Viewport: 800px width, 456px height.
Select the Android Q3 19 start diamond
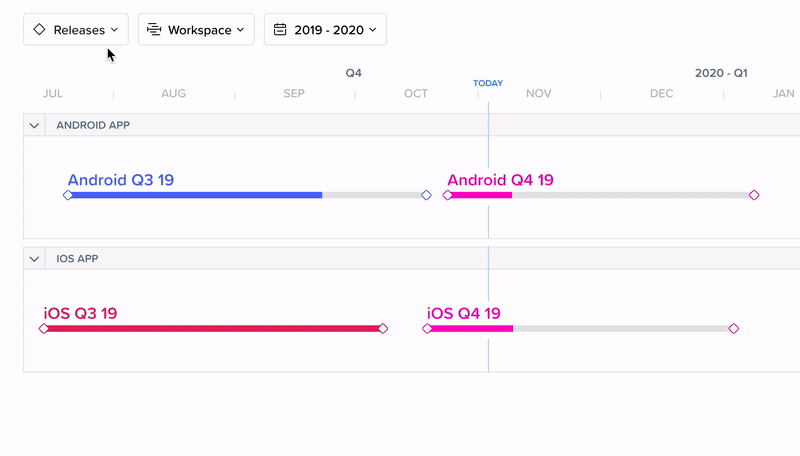click(x=68, y=195)
